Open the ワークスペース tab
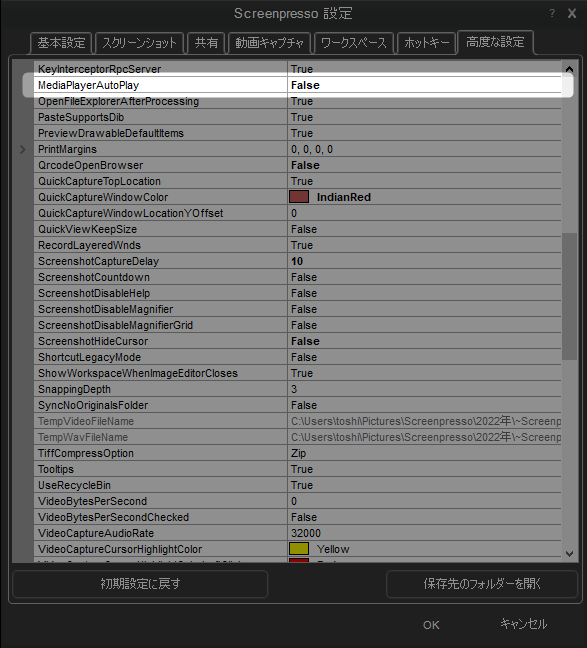Viewport: 587px width, 648px height. click(353, 43)
